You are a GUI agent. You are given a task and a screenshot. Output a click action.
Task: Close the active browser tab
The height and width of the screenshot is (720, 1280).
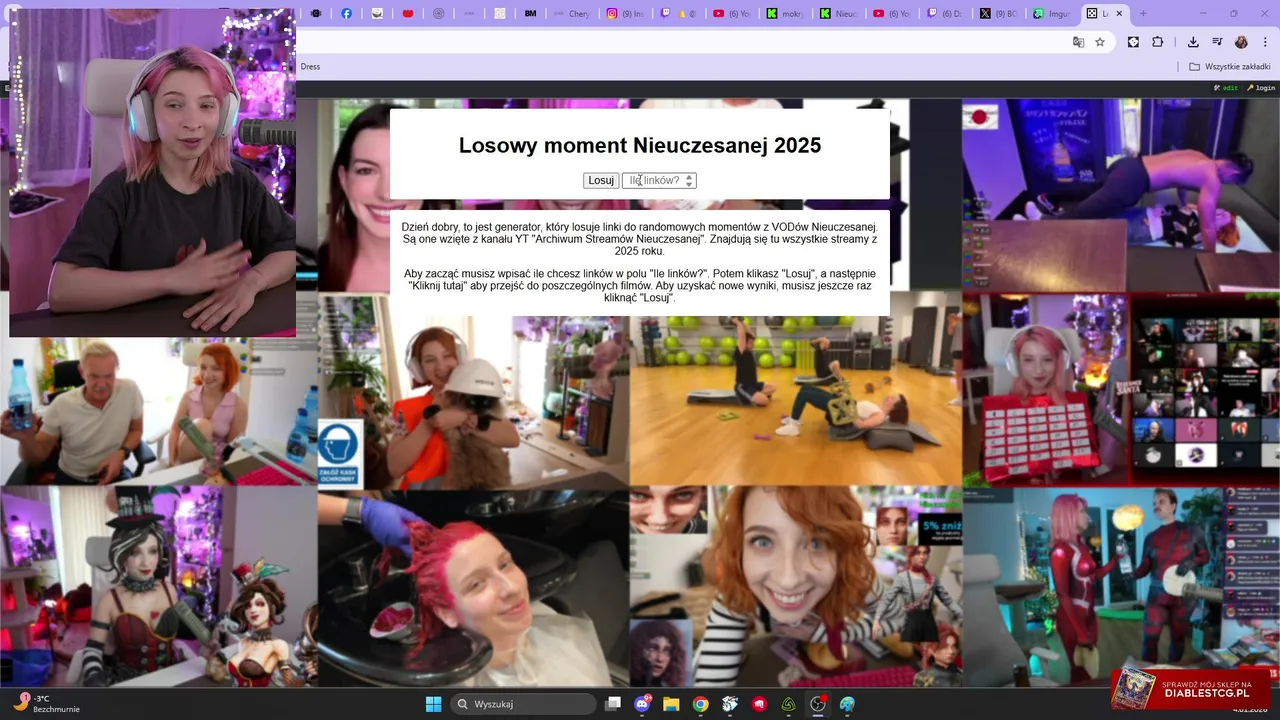click(x=1119, y=14)
